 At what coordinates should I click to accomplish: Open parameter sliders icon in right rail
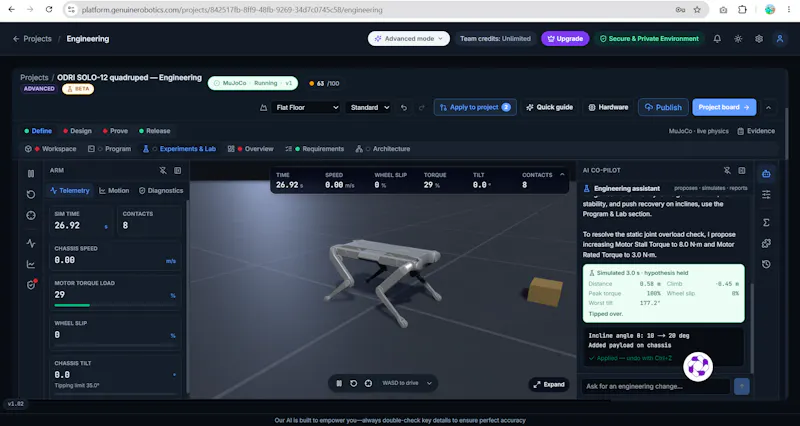point(766,194)
